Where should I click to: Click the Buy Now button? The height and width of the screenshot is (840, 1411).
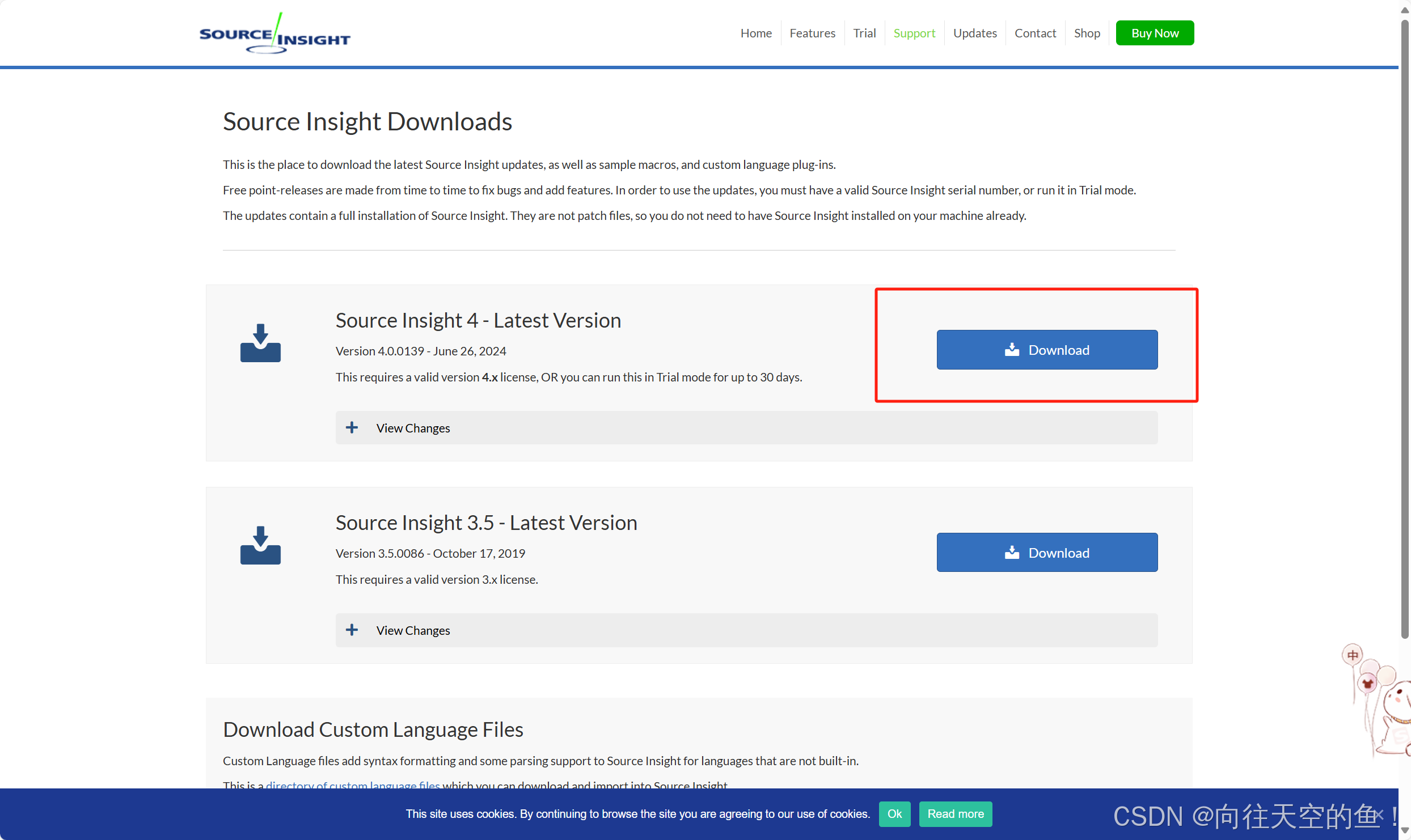pyautogui.click(x=1155, y=33)
